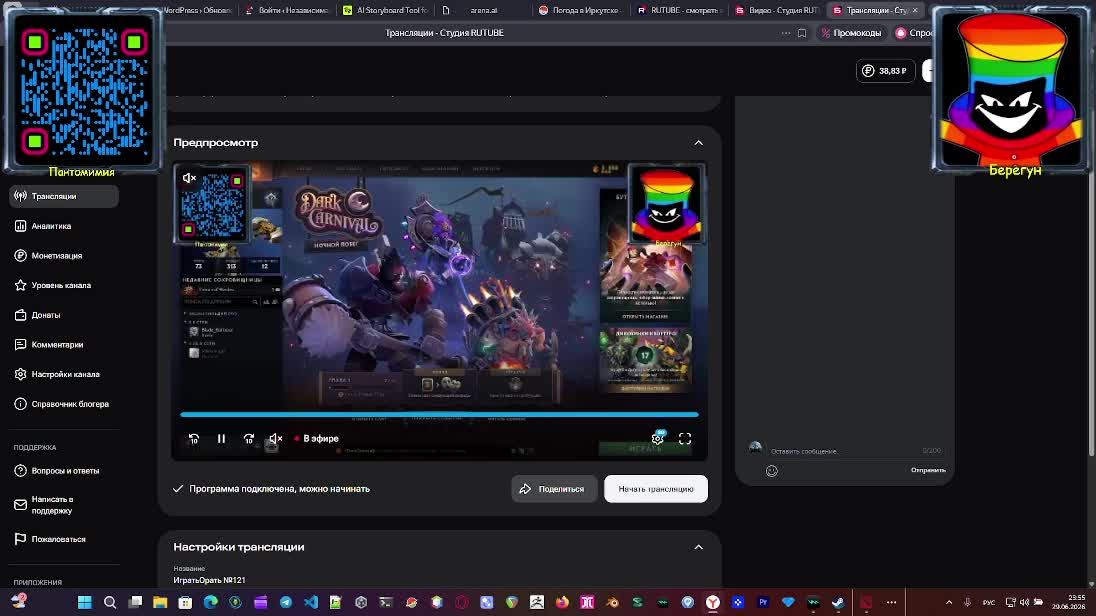Click Отправить to send the chat message
Viewport: 1096px width, 616px height.
(928, 471)
